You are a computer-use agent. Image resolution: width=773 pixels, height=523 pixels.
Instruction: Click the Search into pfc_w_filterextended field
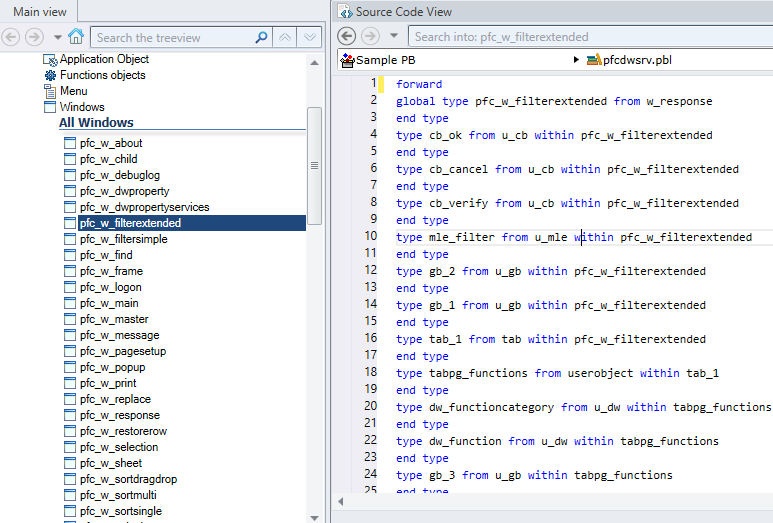click(x=580, y=36)
